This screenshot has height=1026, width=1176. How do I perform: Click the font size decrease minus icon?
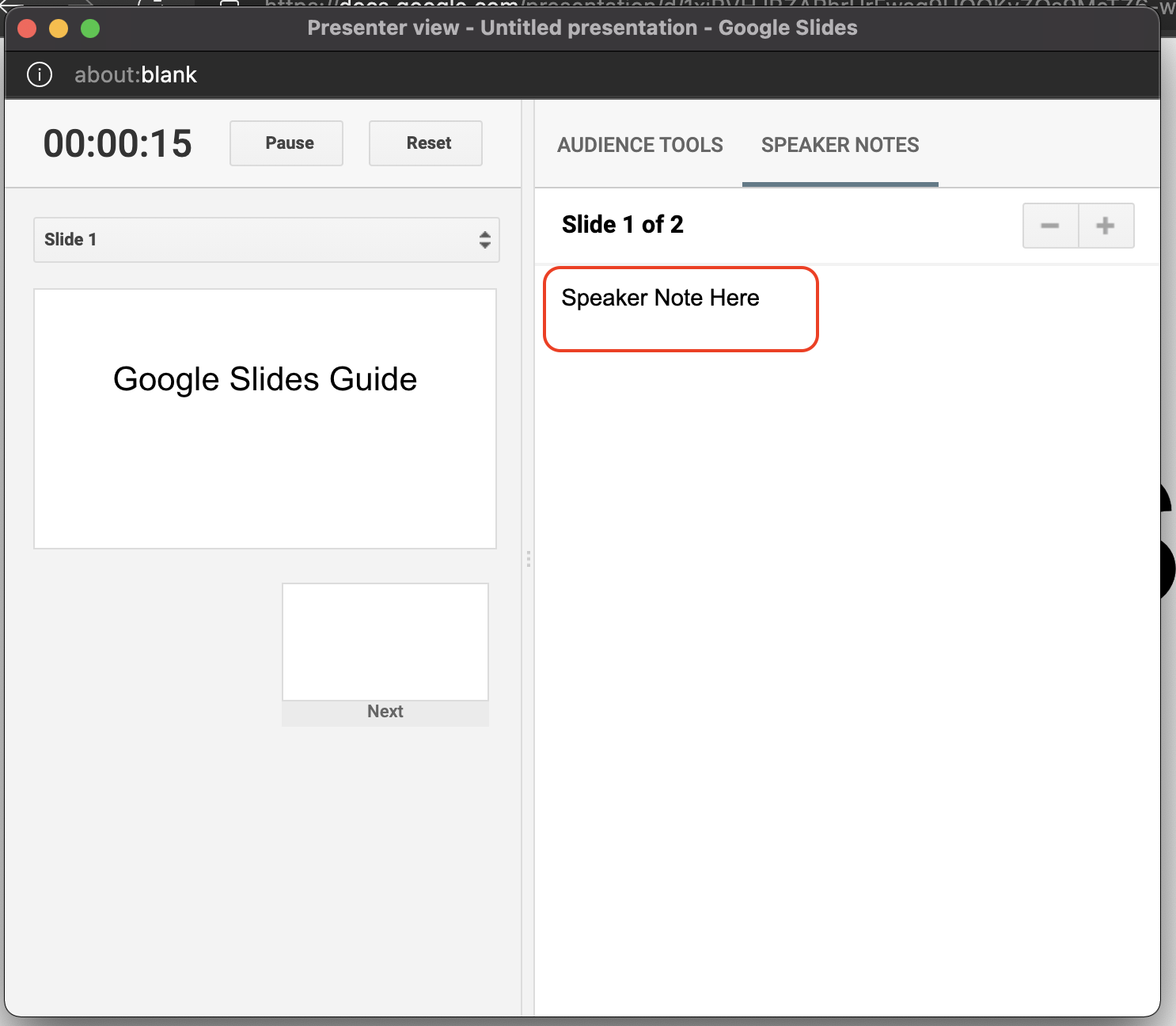[1050, 226]
